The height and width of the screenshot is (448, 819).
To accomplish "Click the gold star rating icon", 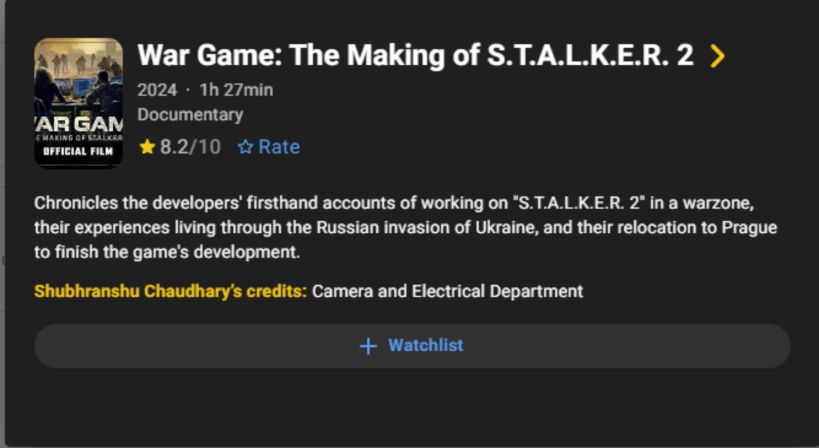I will 147,147.
